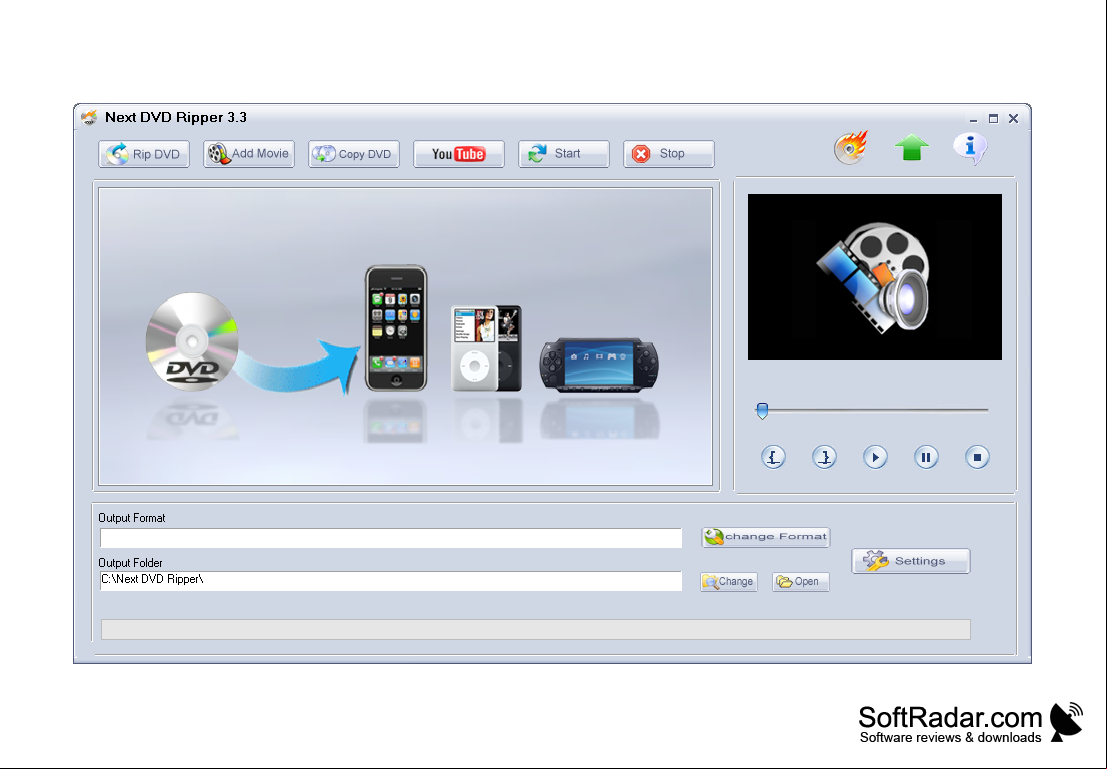Play the preview video
Screen dimensions: 1107x769
[875, 457]
